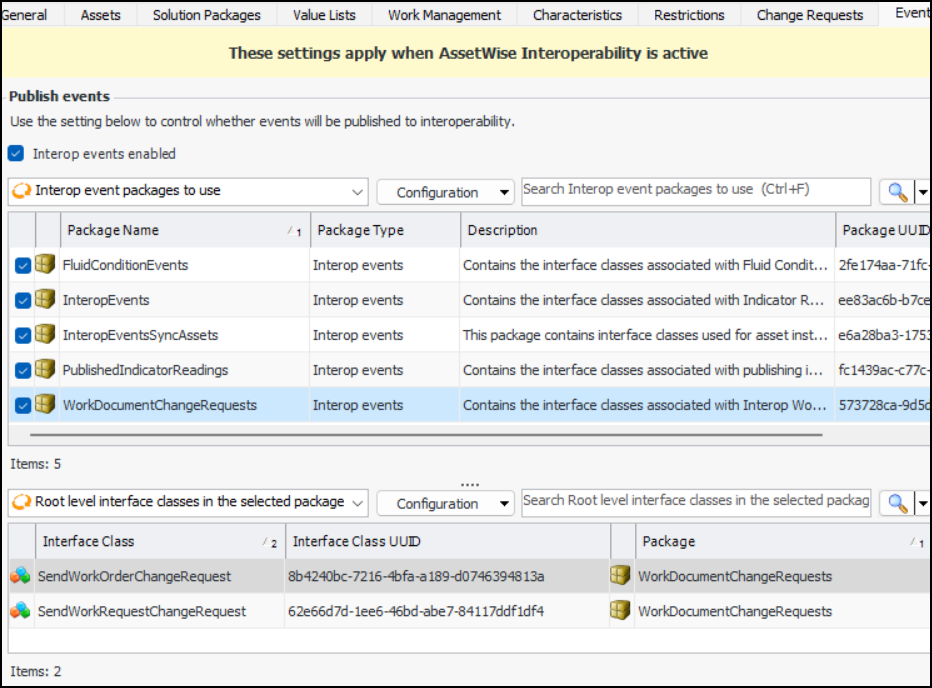Click the FluidConditionEvents package icon
Viewport: 932px width, 688px height.
[46, 265]
